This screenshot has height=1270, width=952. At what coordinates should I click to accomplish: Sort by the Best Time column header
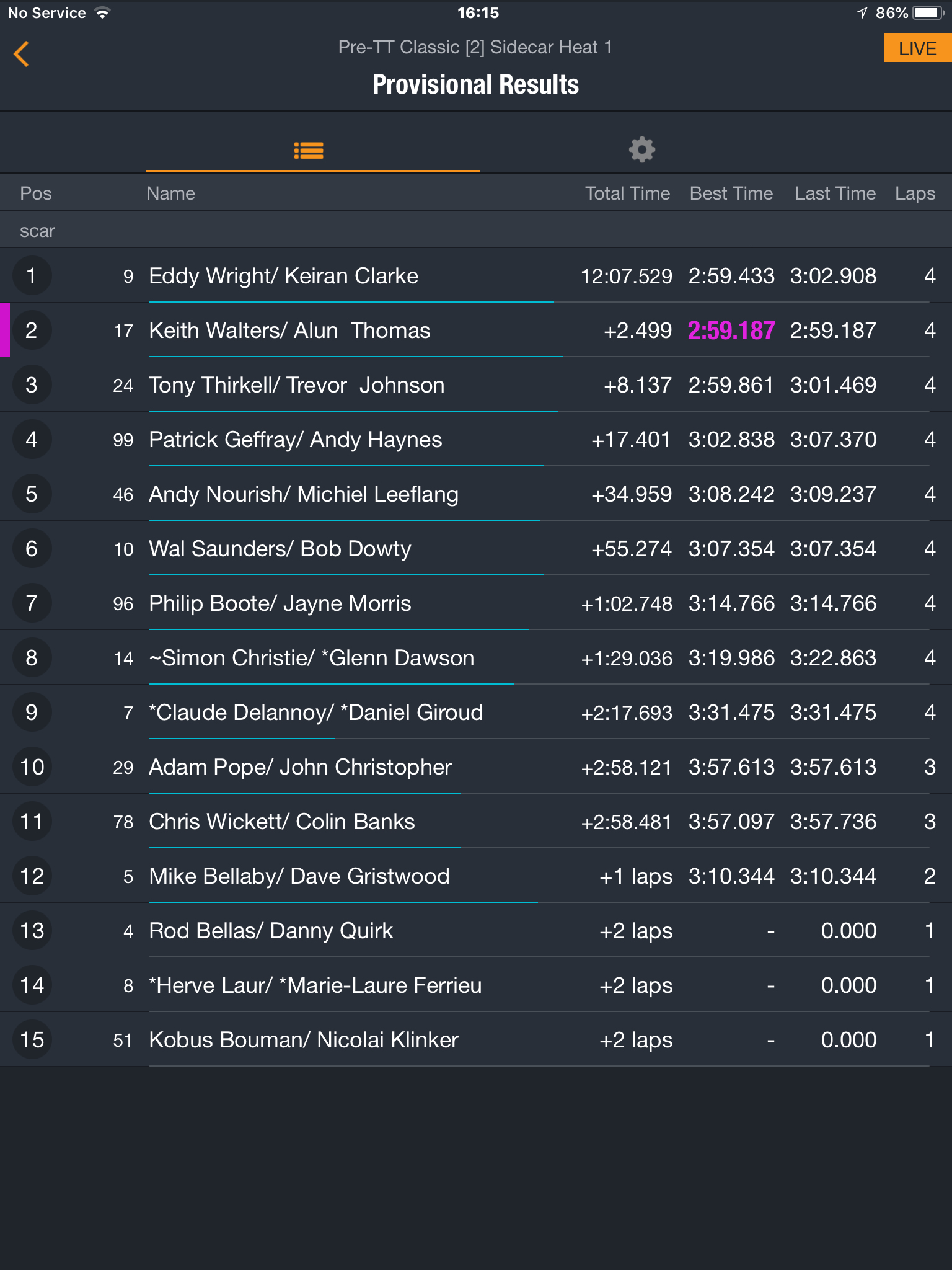[731, 193]
